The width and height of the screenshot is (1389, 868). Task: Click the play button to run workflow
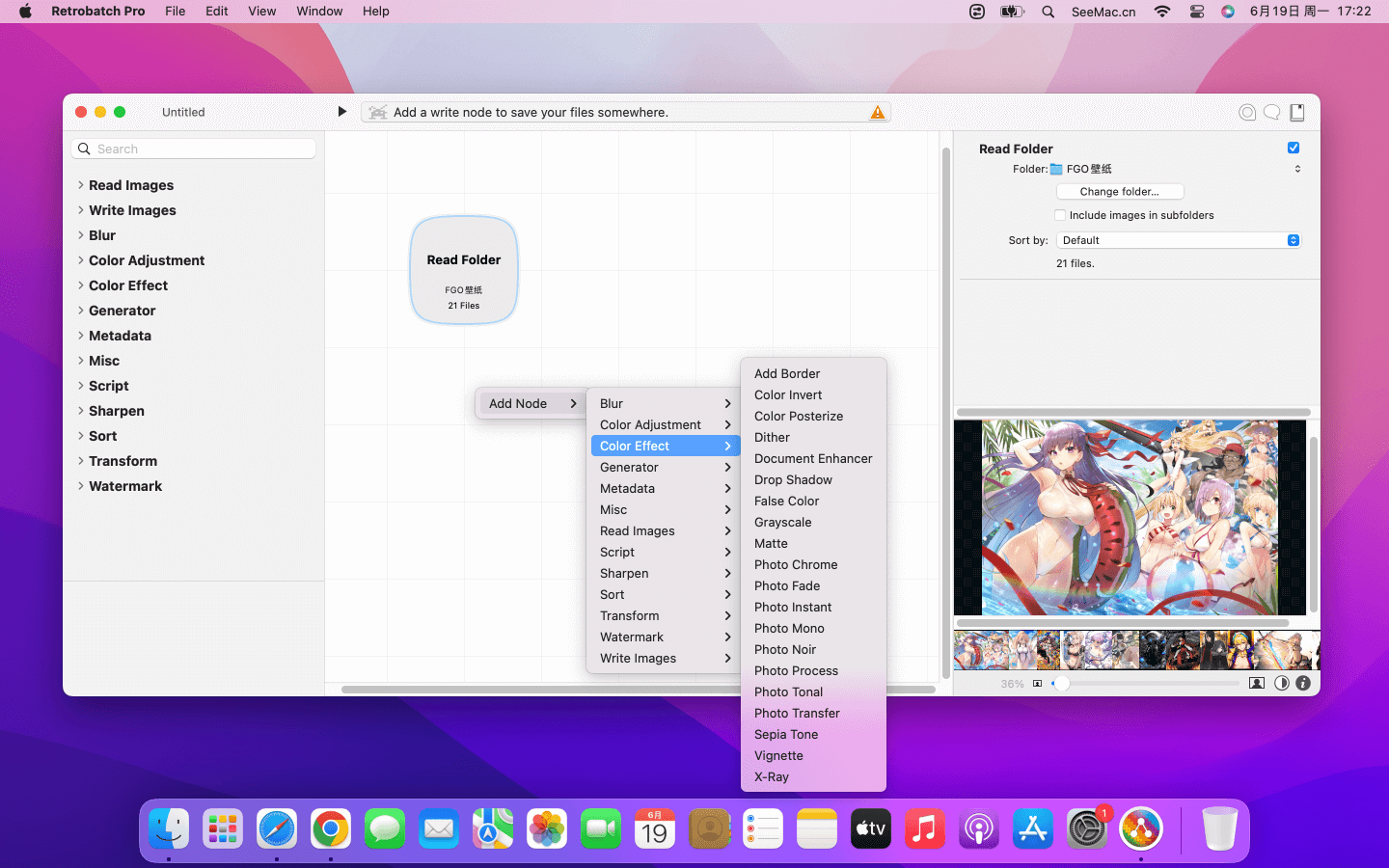point(341,112)
